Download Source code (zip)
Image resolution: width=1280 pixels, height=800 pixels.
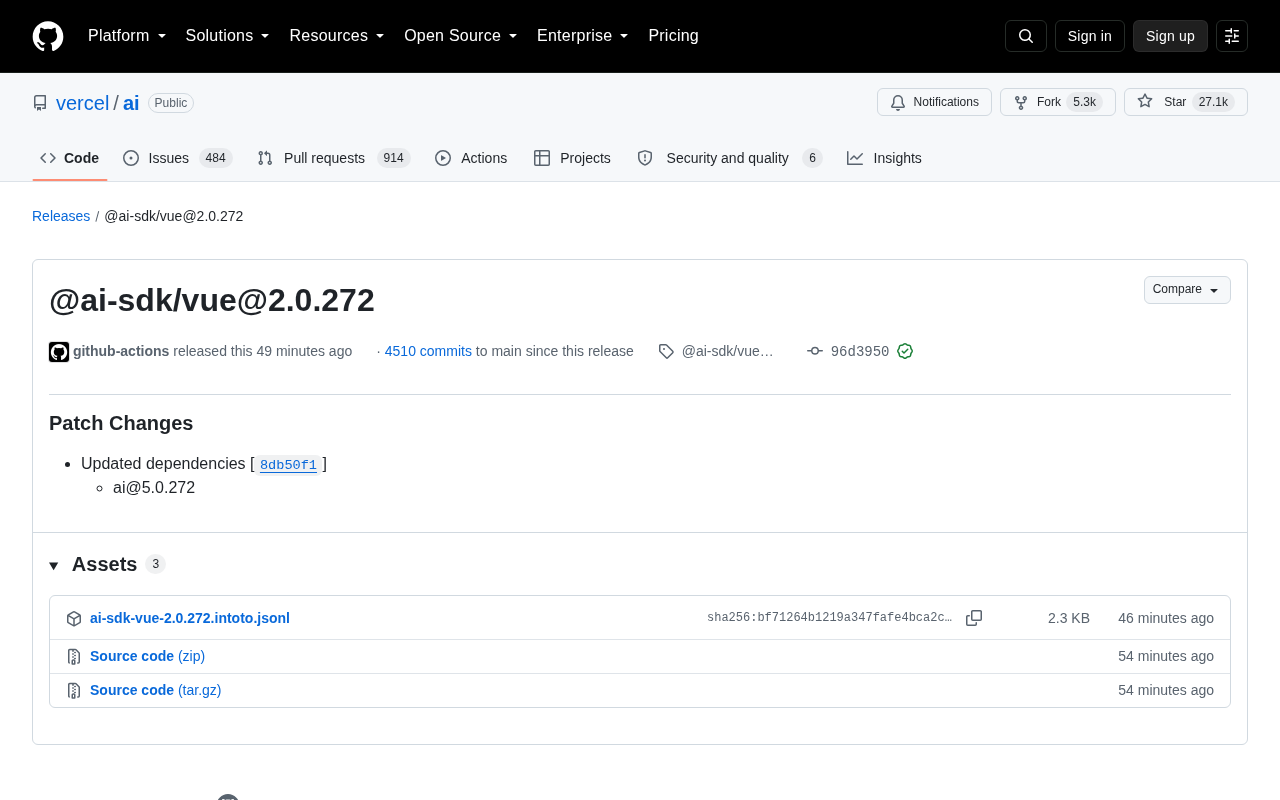pyautogui.click(x=147, y=656)
